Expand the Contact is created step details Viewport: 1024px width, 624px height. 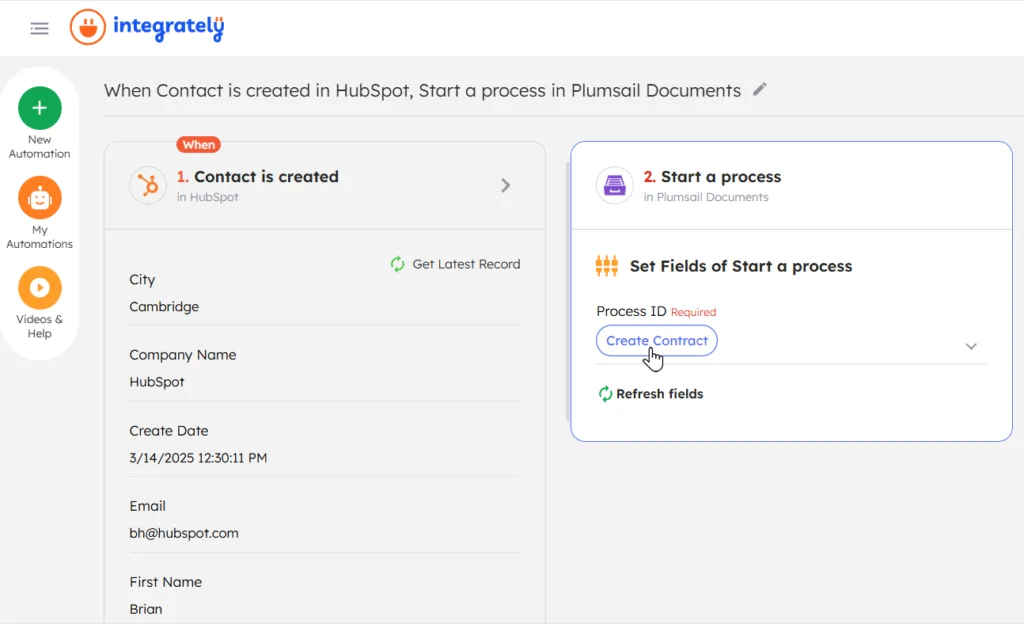[x=505, y=185]
